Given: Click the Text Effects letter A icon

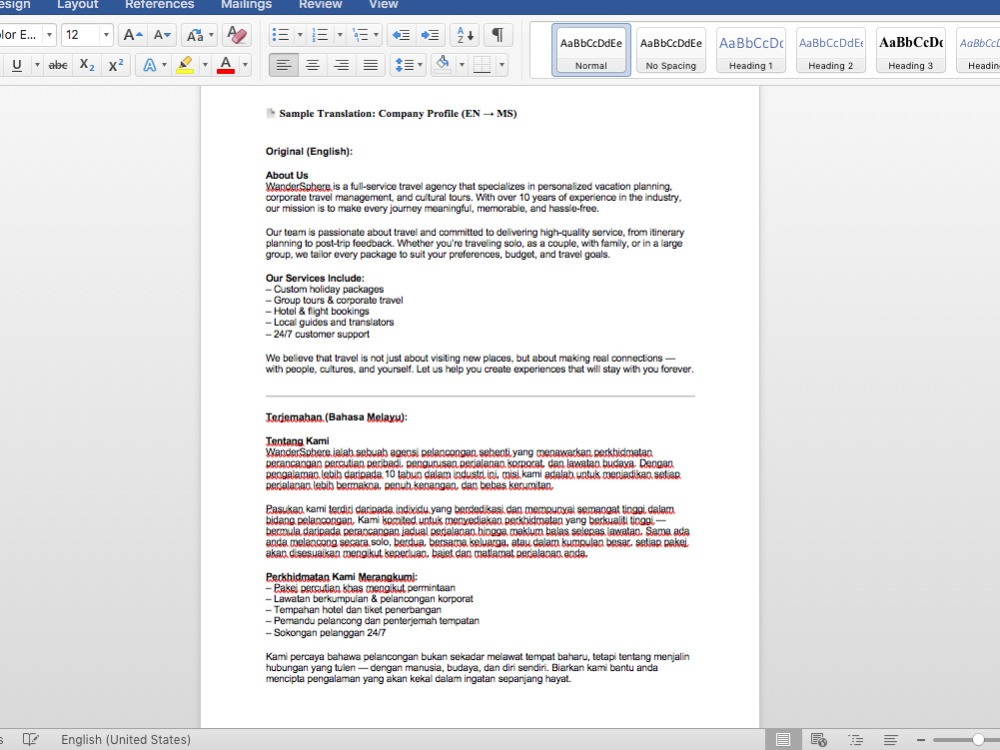Looking at the screenshot, I should (149, 65).
